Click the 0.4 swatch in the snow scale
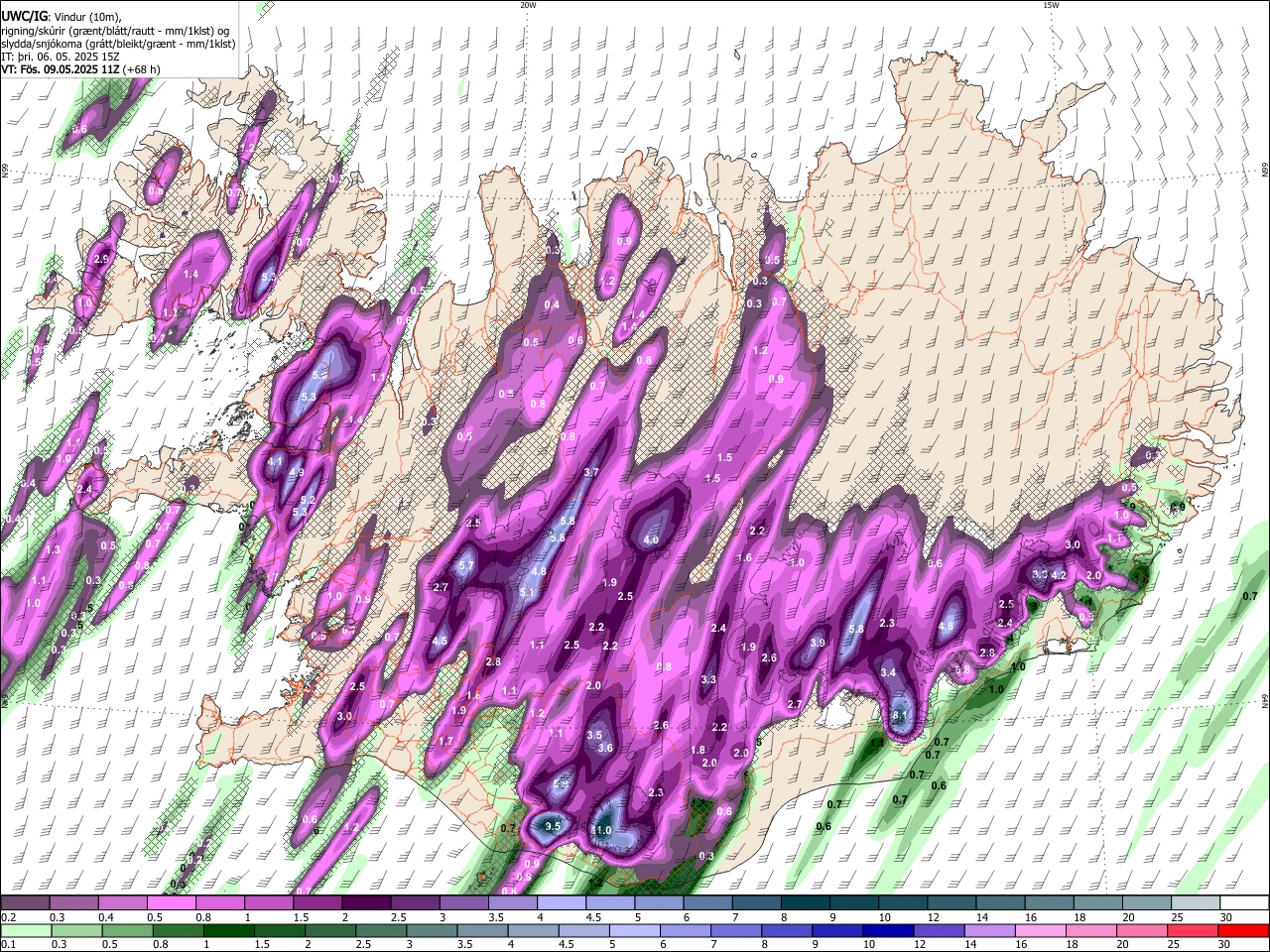 click(x=122, y=904)
